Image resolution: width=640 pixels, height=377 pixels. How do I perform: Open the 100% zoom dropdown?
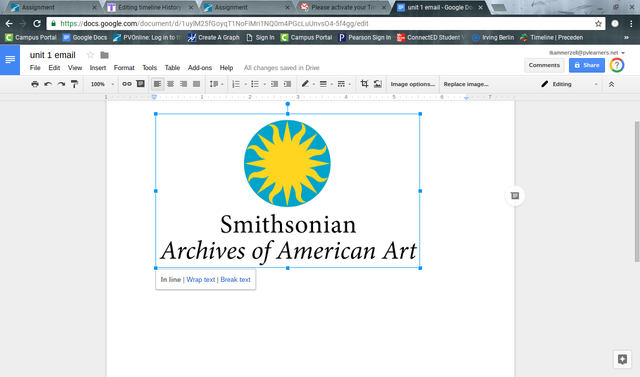[x=102, y=84]
